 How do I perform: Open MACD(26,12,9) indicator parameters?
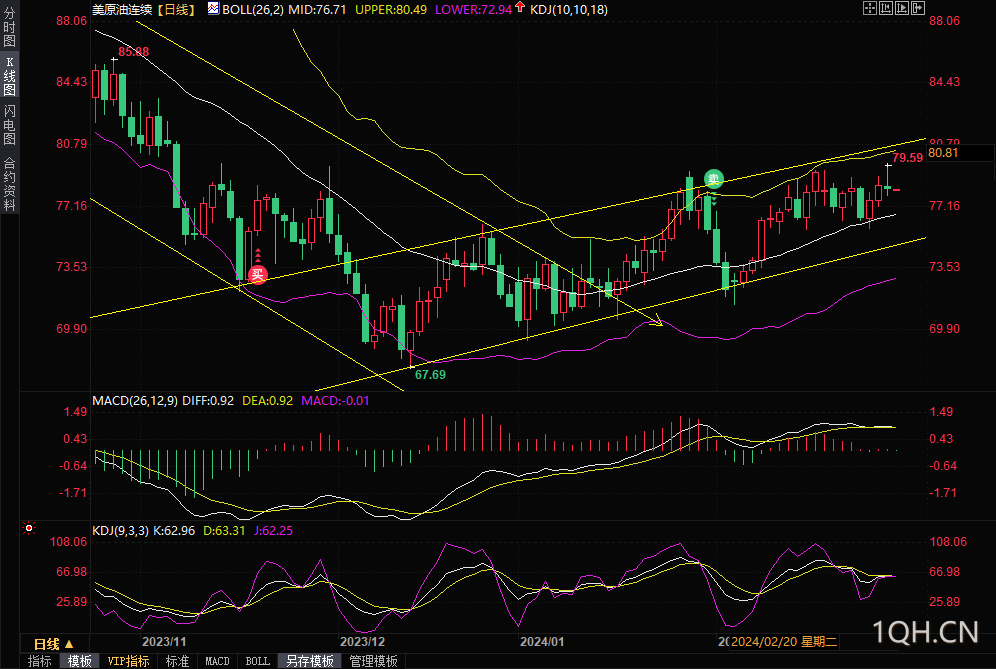tap(135, 401)
